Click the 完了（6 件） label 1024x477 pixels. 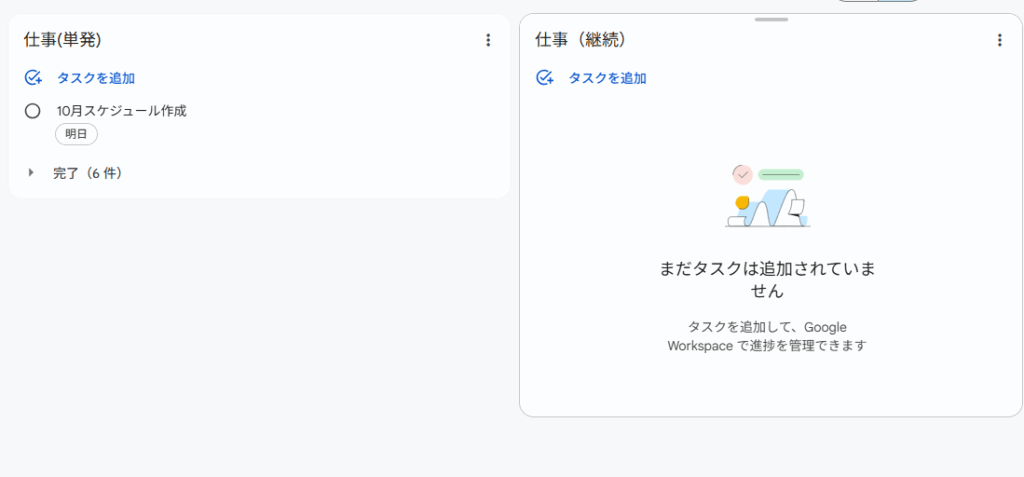pos(88,173)
